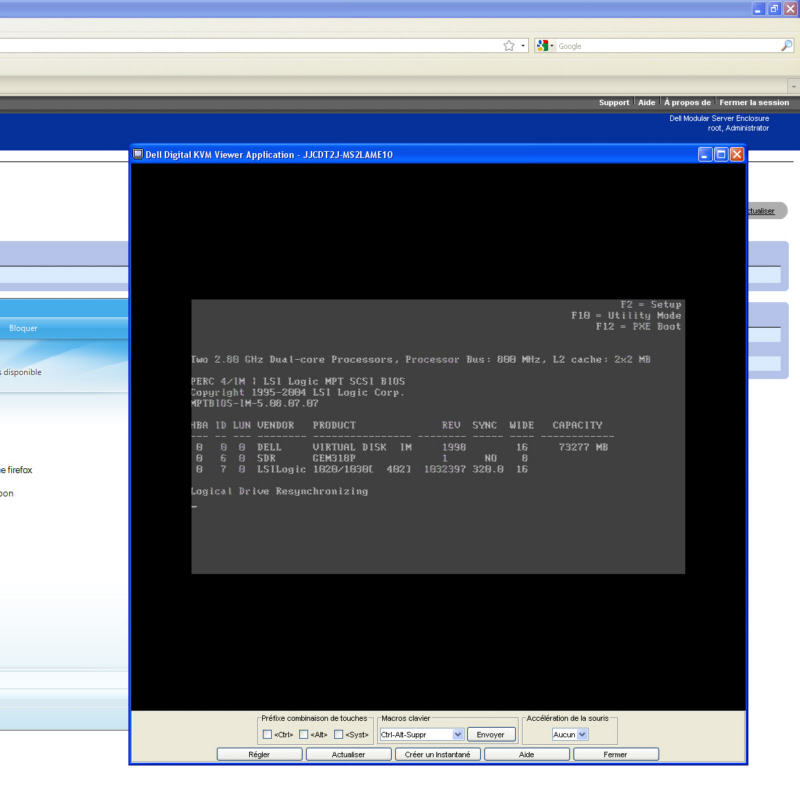The width and height of the screenshot is (800, 788).
Task: Click 'VIRTUAL DISK IM' product entry
Action: (x=362, y=447)
